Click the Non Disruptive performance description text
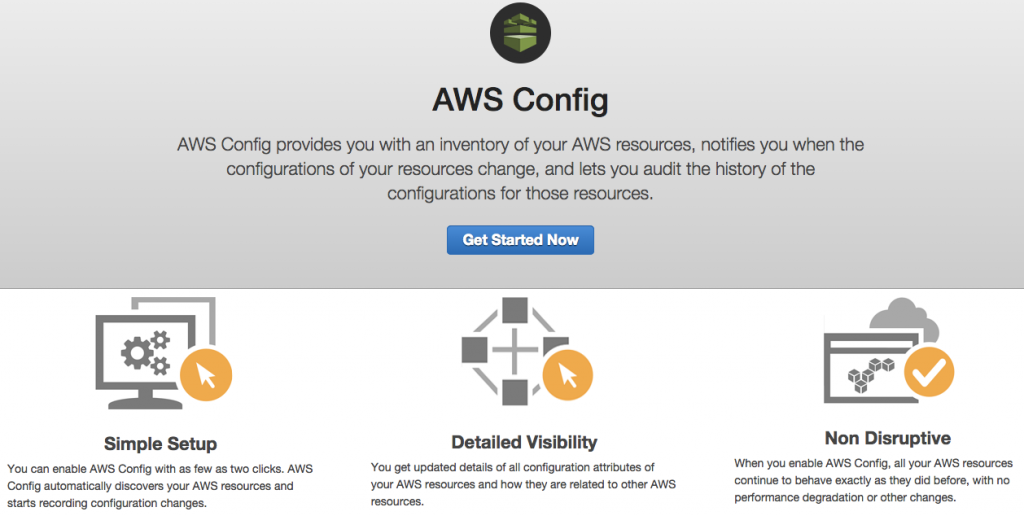This screenshot has width=1024, height=516. 873,480
